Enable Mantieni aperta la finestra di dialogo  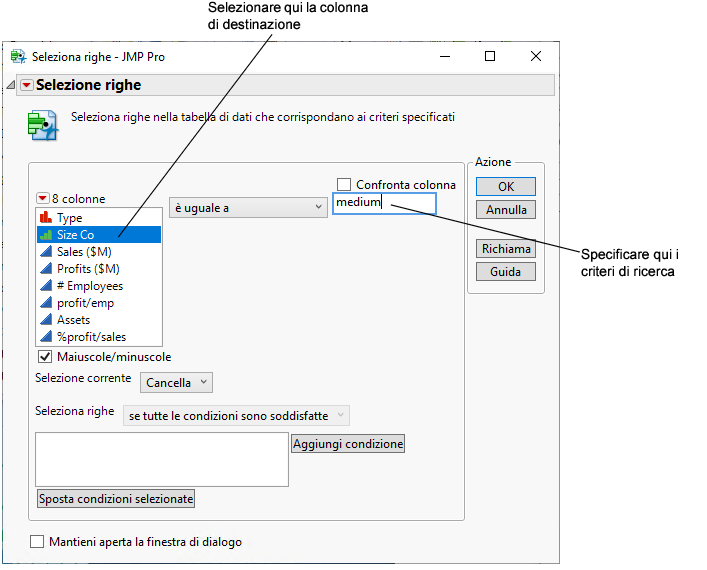pos(37,542)
